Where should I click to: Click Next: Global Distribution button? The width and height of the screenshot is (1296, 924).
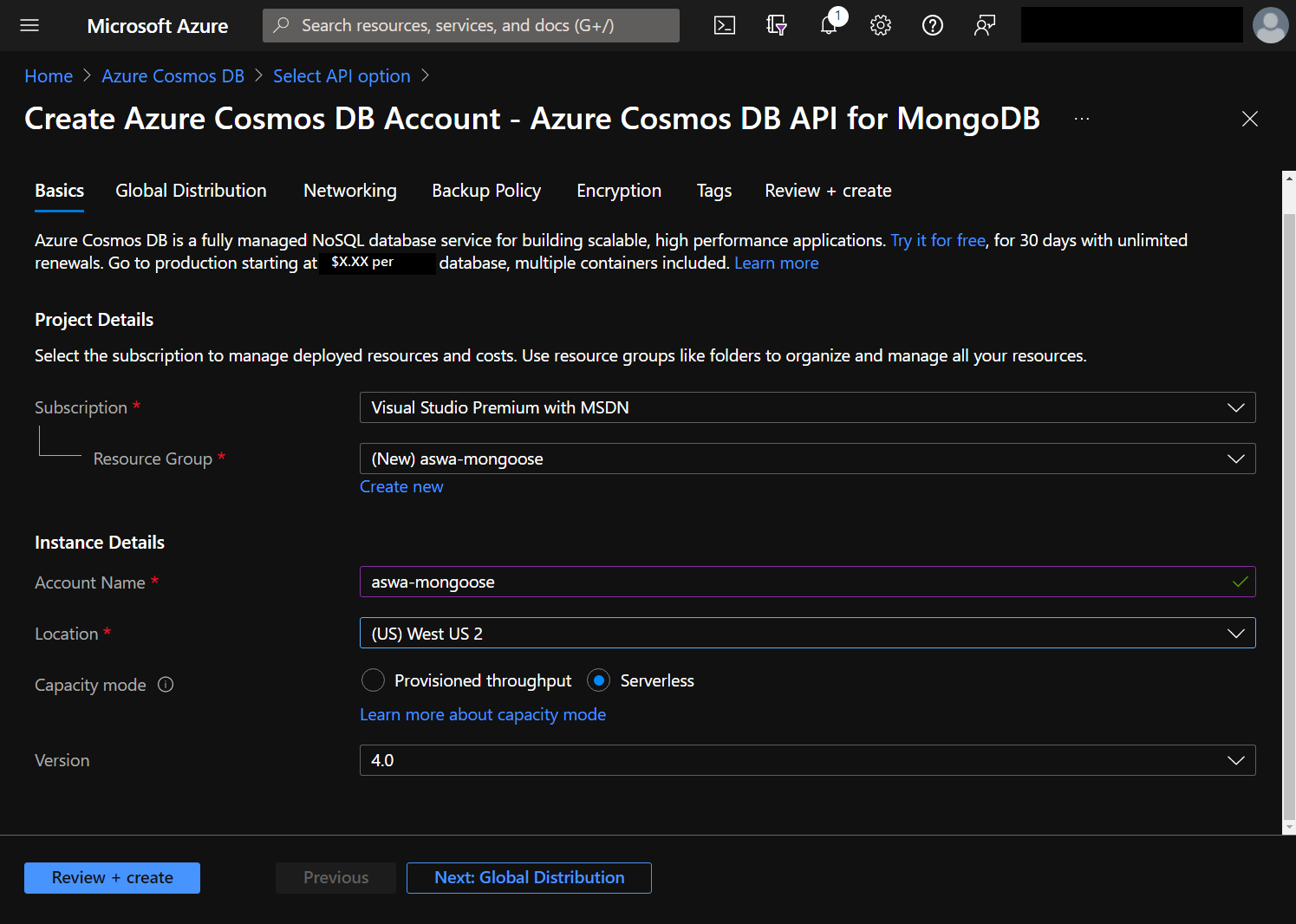tap(529, 878)
